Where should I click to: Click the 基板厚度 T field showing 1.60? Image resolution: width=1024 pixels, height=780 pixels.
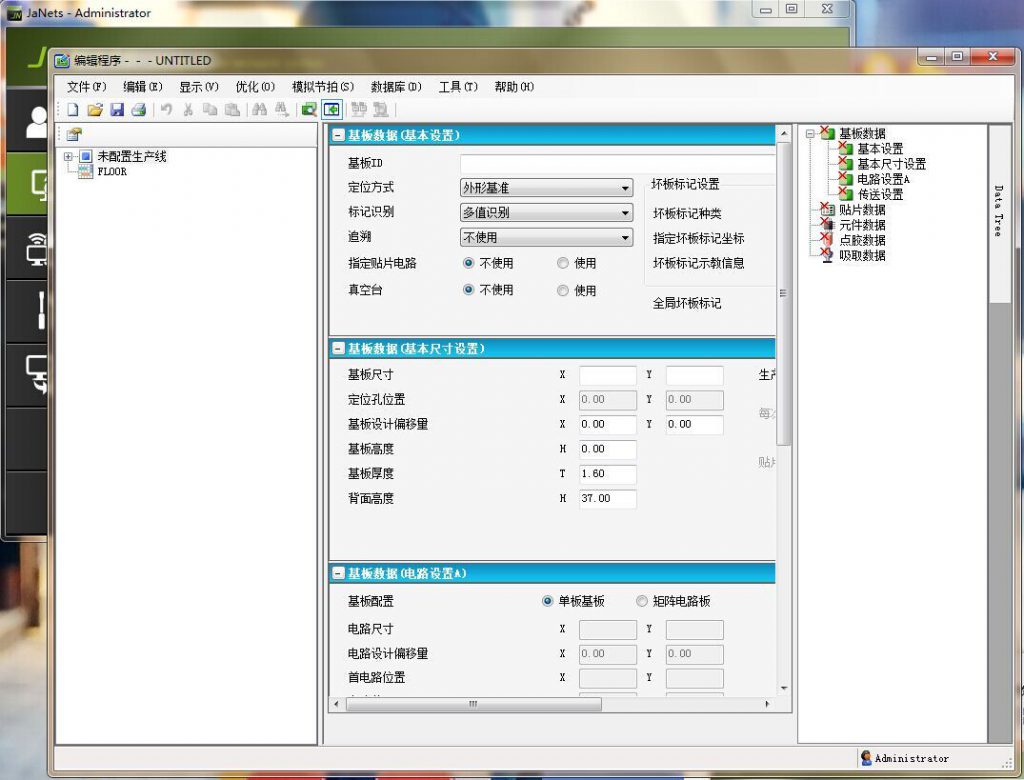[607, 474]
